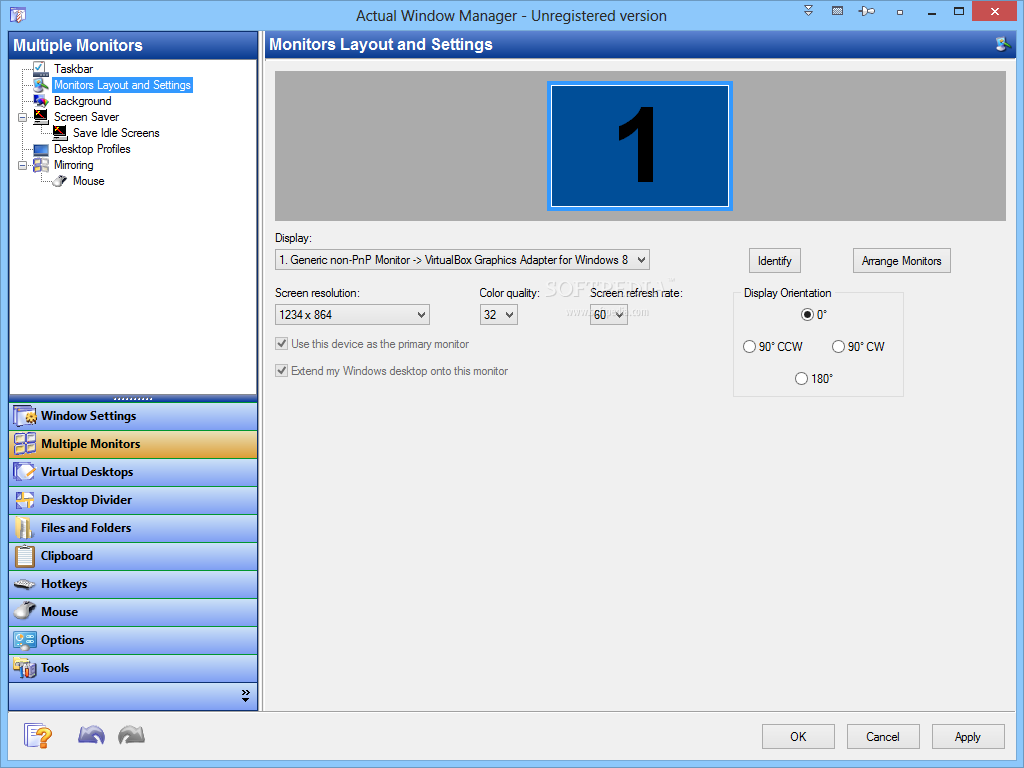Image resolution: width=1024 pixels, height=768 pixels.
Task: Click the Mouse icon under Mirroring
Action: (x=59, y=181)
